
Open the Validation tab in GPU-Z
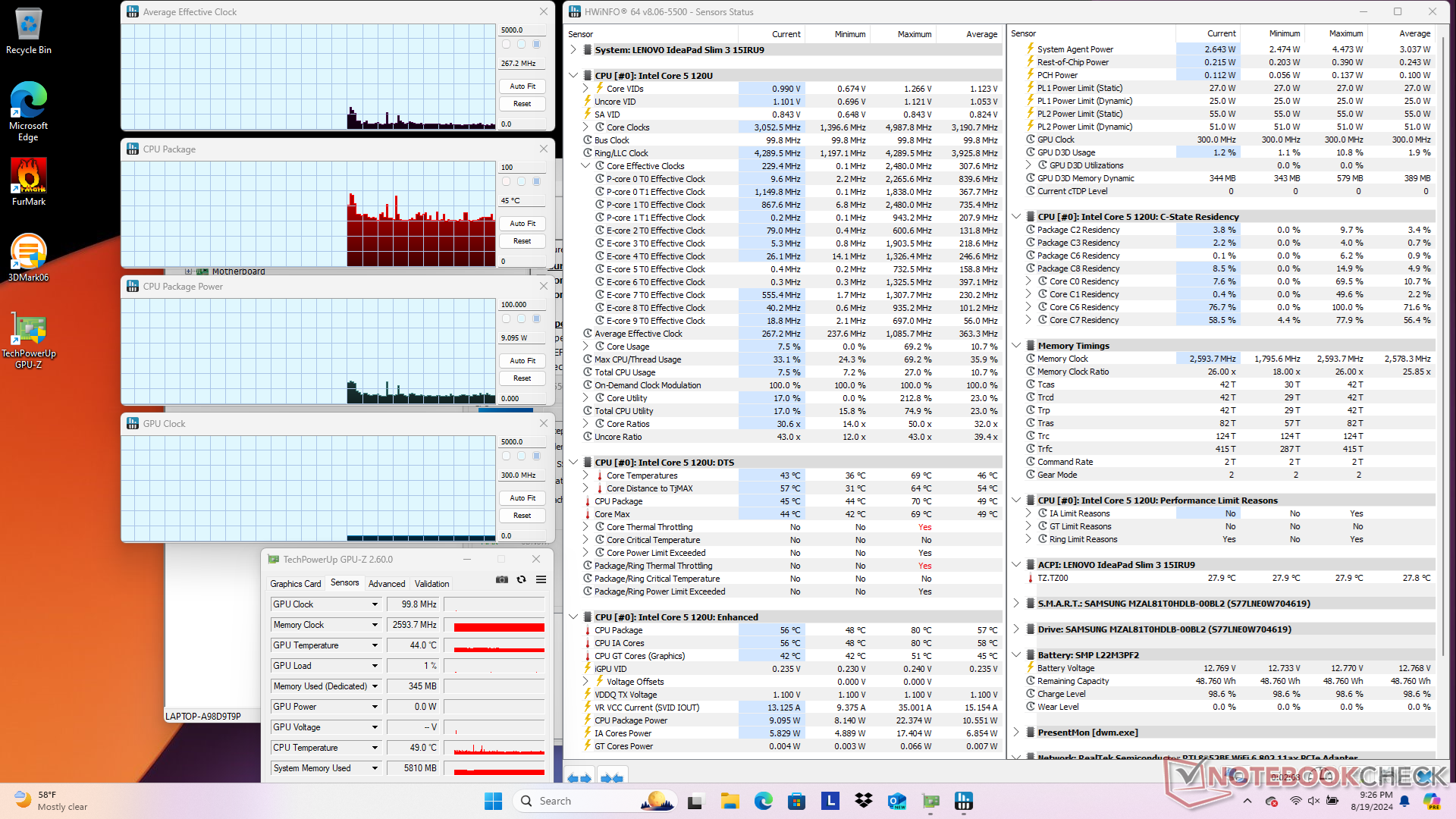point(431,584)
